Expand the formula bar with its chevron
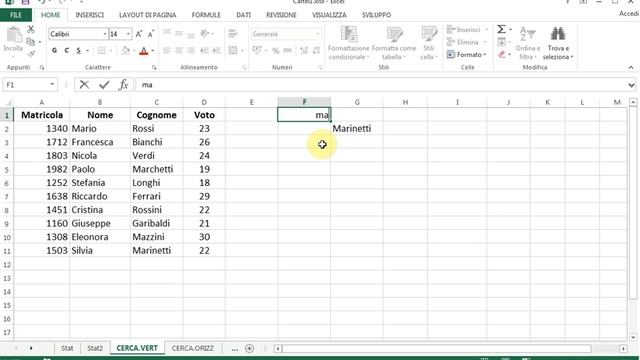The image size is (640, 360). click(631, 85)
